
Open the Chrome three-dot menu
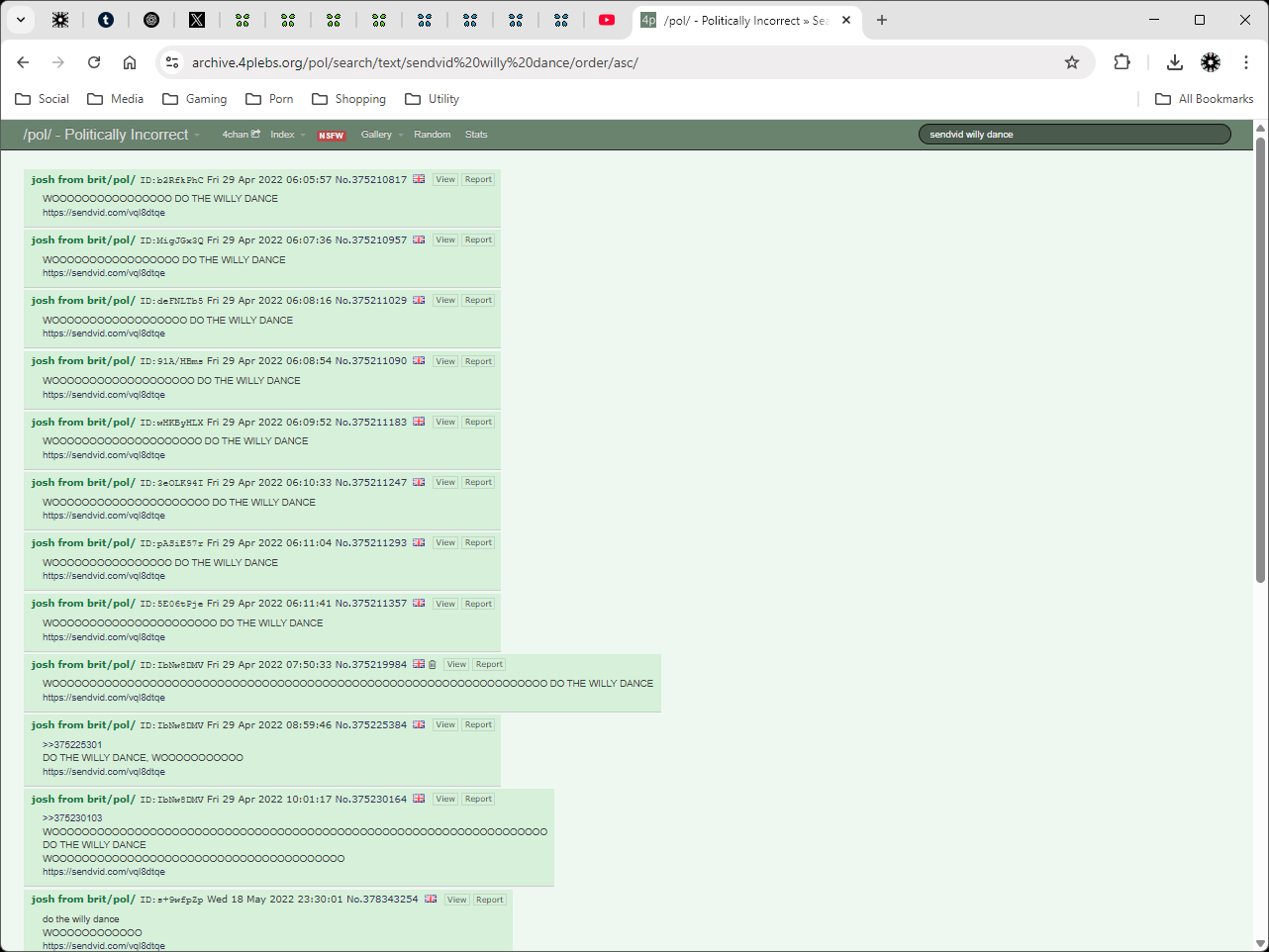point(1246,62)
